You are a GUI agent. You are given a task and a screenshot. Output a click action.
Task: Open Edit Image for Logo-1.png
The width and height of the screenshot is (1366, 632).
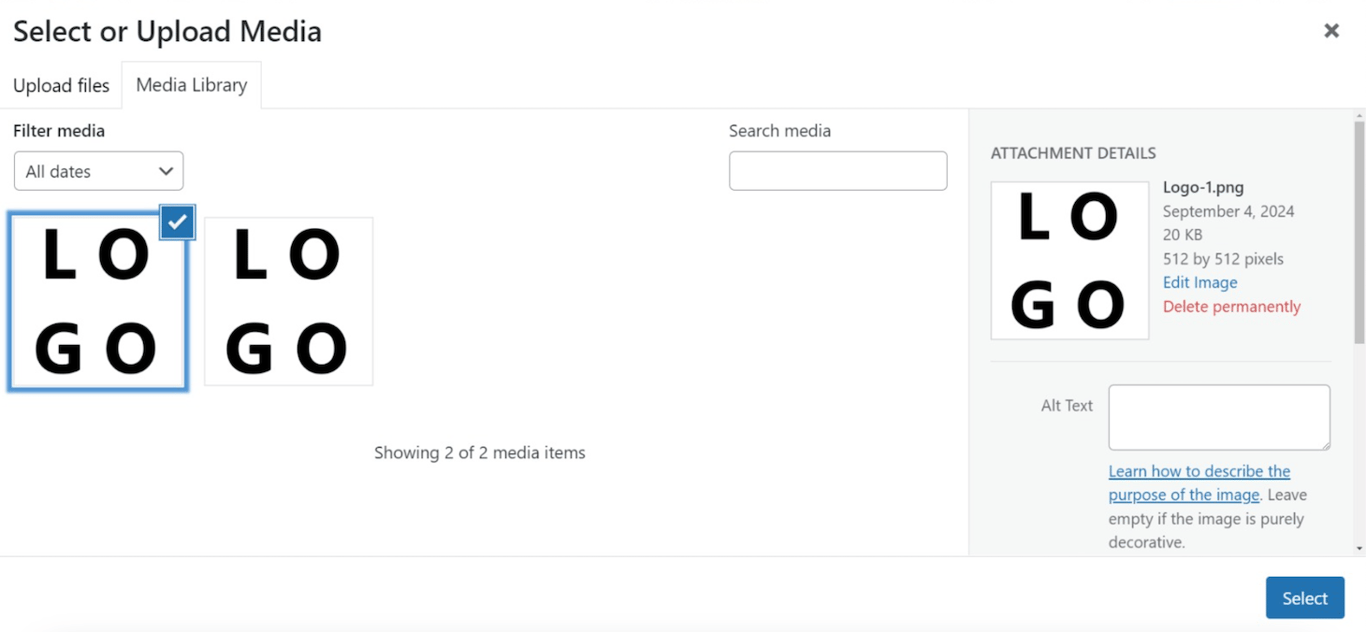click(1199, 282)
